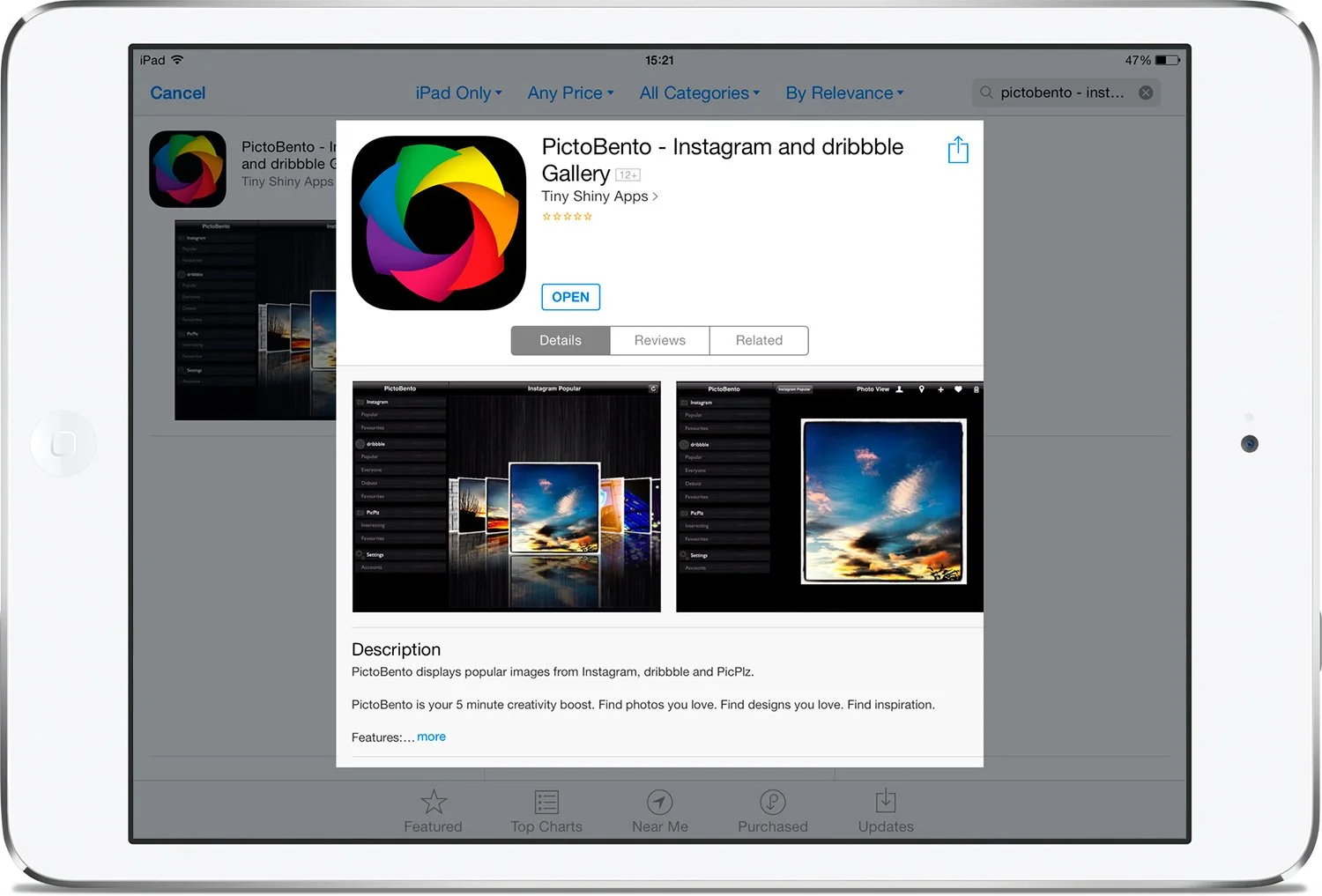Tap Tiny Shiny Apps in search result
This screenshot has width=1322, height=896.
tap(287, 181)
